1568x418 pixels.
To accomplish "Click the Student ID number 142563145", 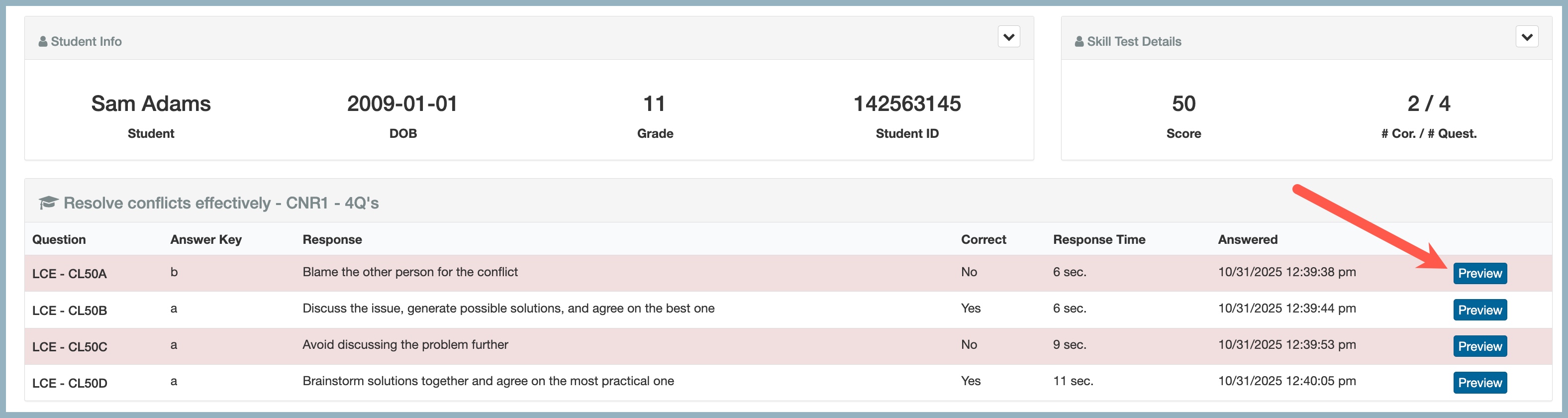I will coord(907,104).
